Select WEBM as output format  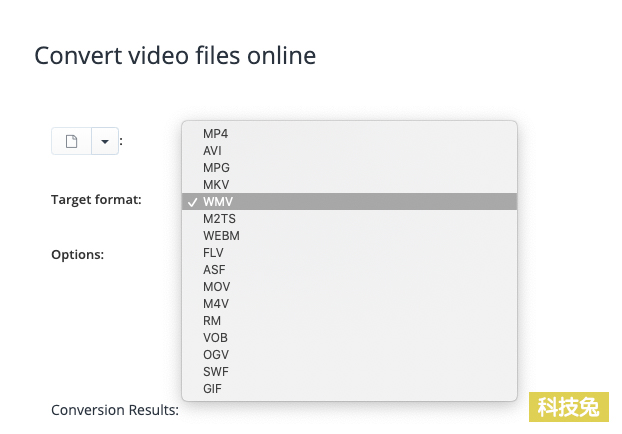pos(349,236)
